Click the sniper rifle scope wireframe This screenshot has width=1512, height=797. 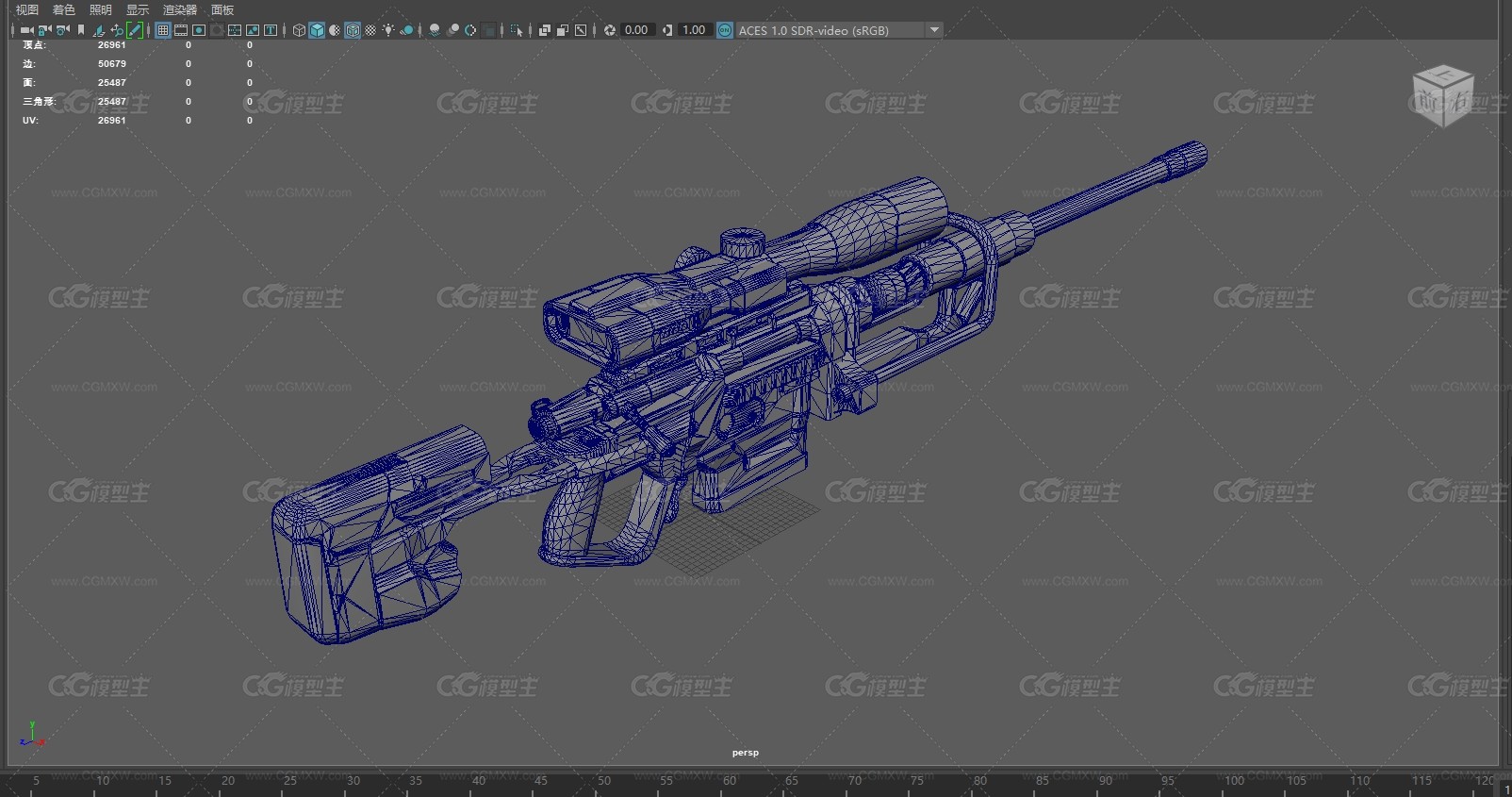tap(745, 274)
